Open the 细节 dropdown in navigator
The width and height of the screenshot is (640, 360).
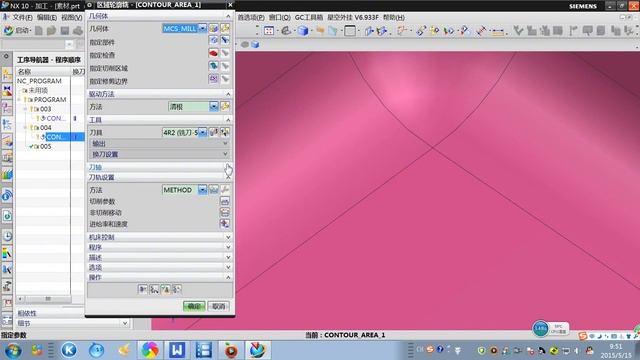click(125, 323)
